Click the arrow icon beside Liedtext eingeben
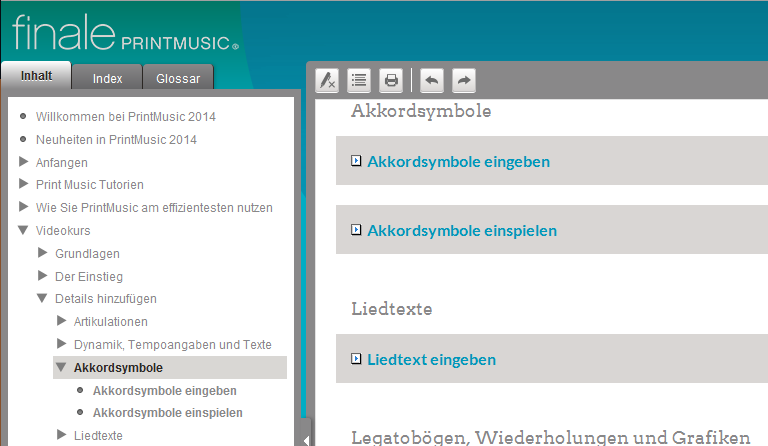 tap(356, 360)
